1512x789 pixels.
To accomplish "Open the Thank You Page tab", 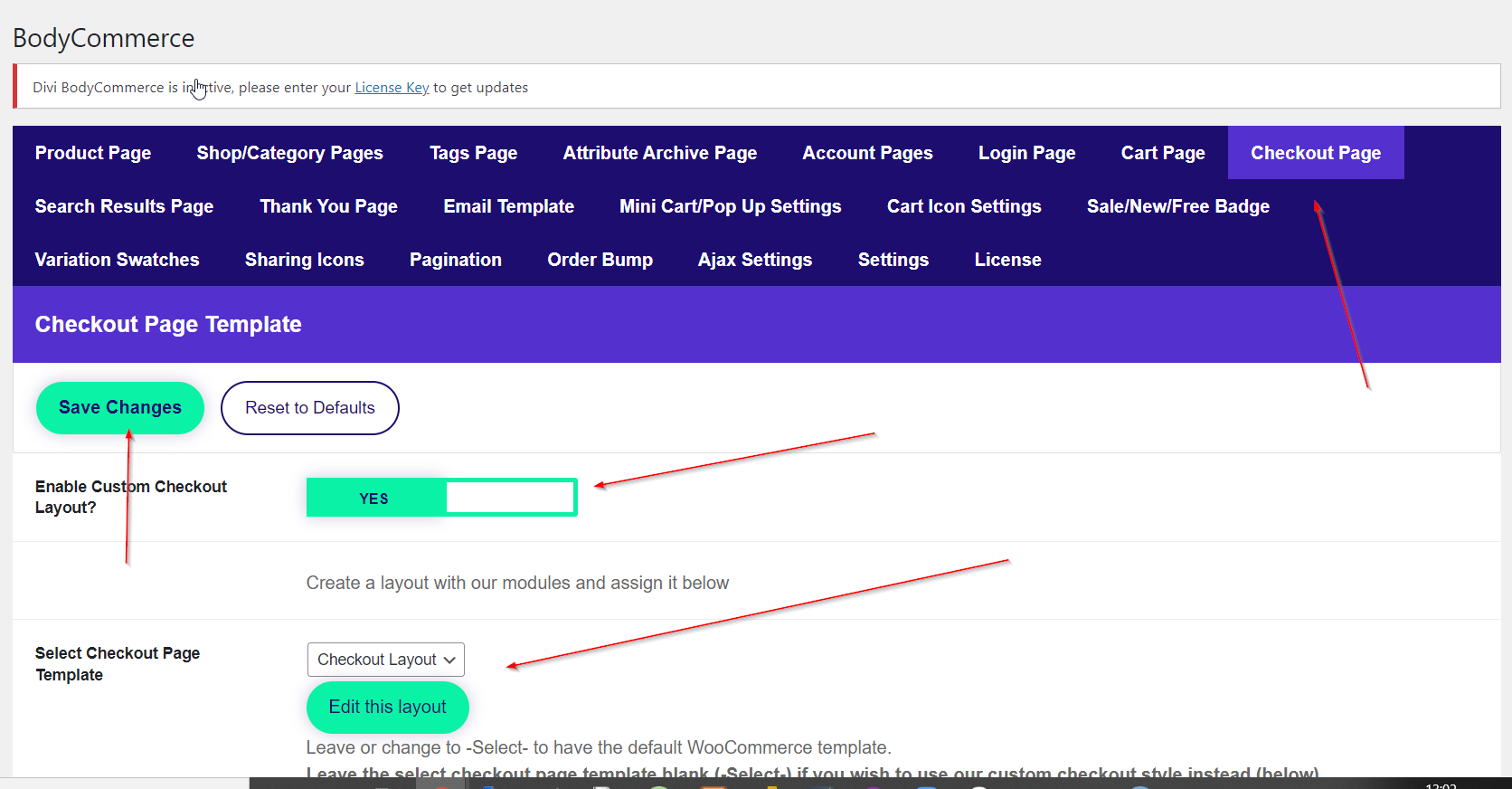I will point(328,206).
